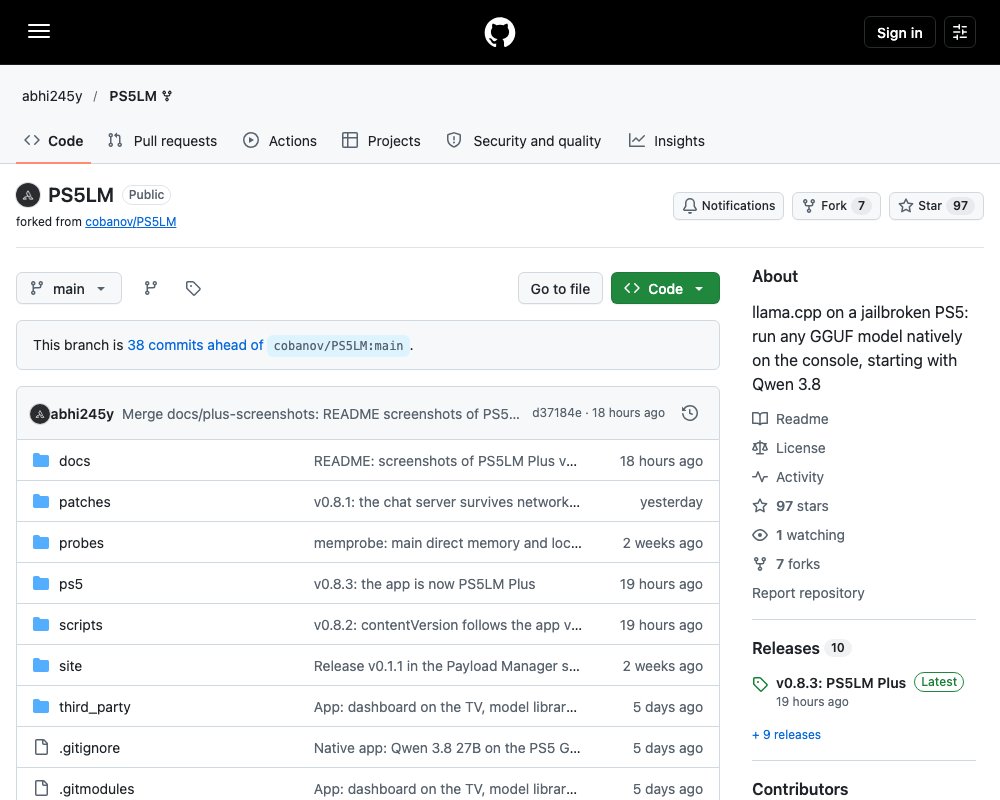This screenshot has width=1000, height=800.
Task: Open the Actions tab
Action: tap(280, 141)
